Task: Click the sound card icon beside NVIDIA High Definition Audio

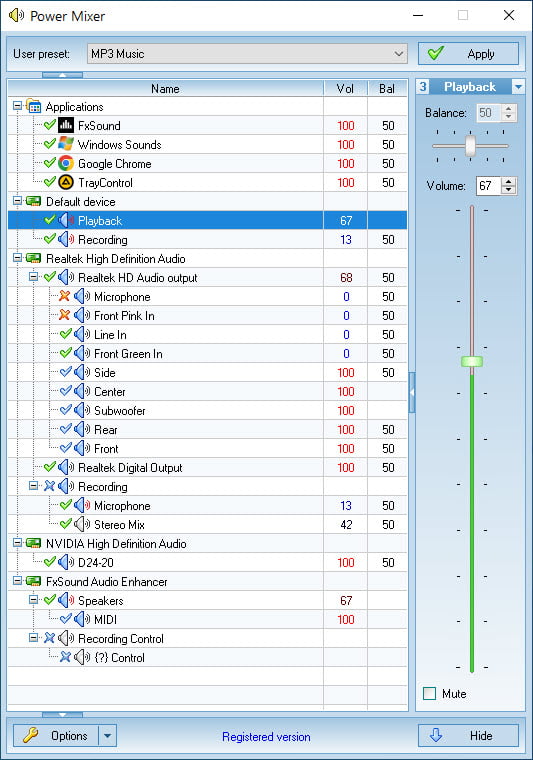Action: tap(33, 543)
